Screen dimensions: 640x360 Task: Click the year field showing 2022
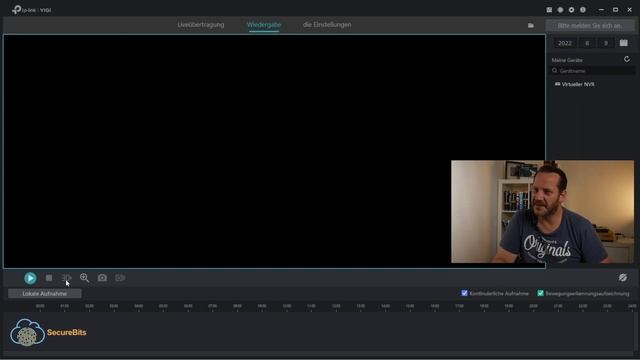tap(565, 43)
